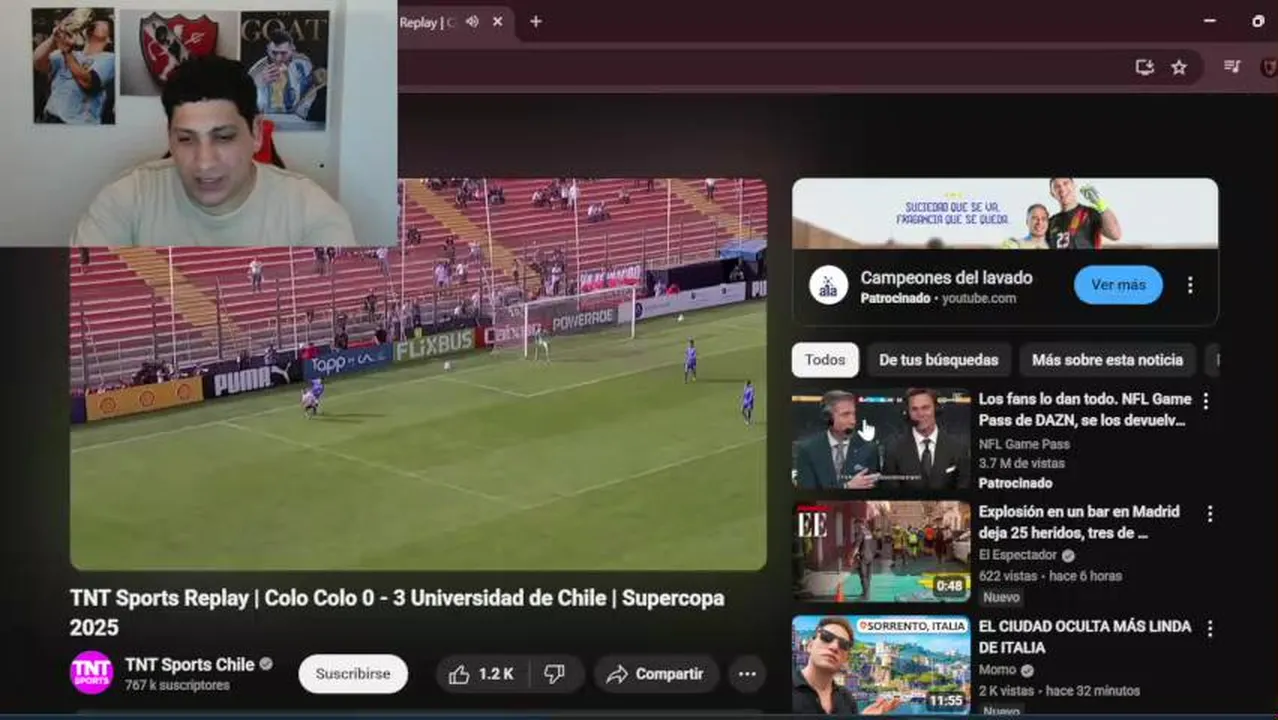Viewport: 1278px width, 720px height.
Task: Click the Patrocinado label under NFL video
Action: (x=1015, y=483)
